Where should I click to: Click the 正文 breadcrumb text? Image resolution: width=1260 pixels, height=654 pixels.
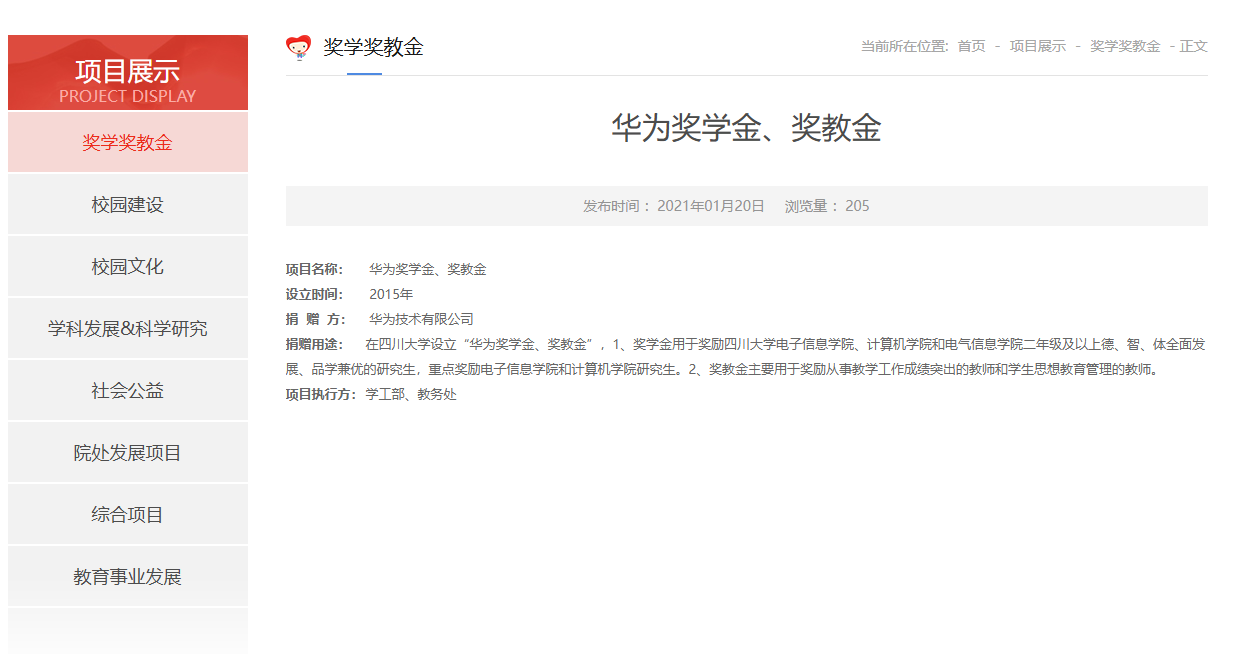click(1194, 46)
